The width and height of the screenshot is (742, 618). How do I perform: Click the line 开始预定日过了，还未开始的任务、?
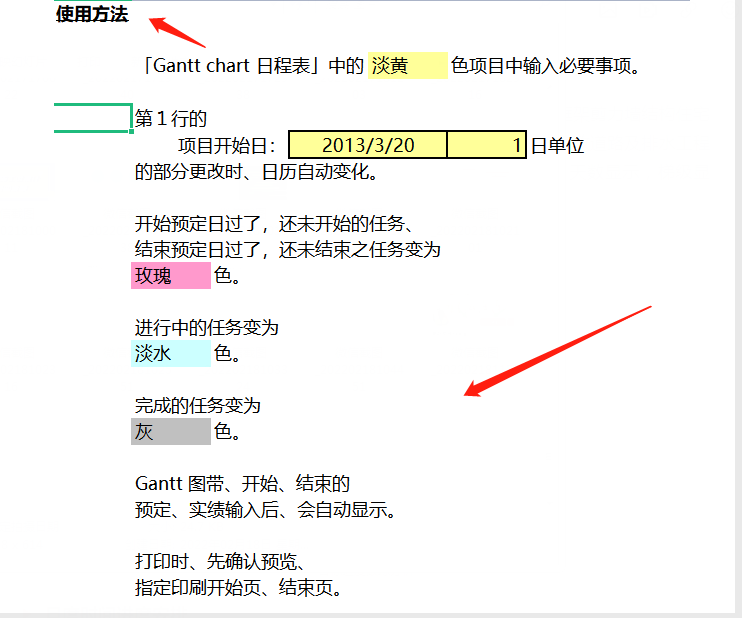(274, 223)
